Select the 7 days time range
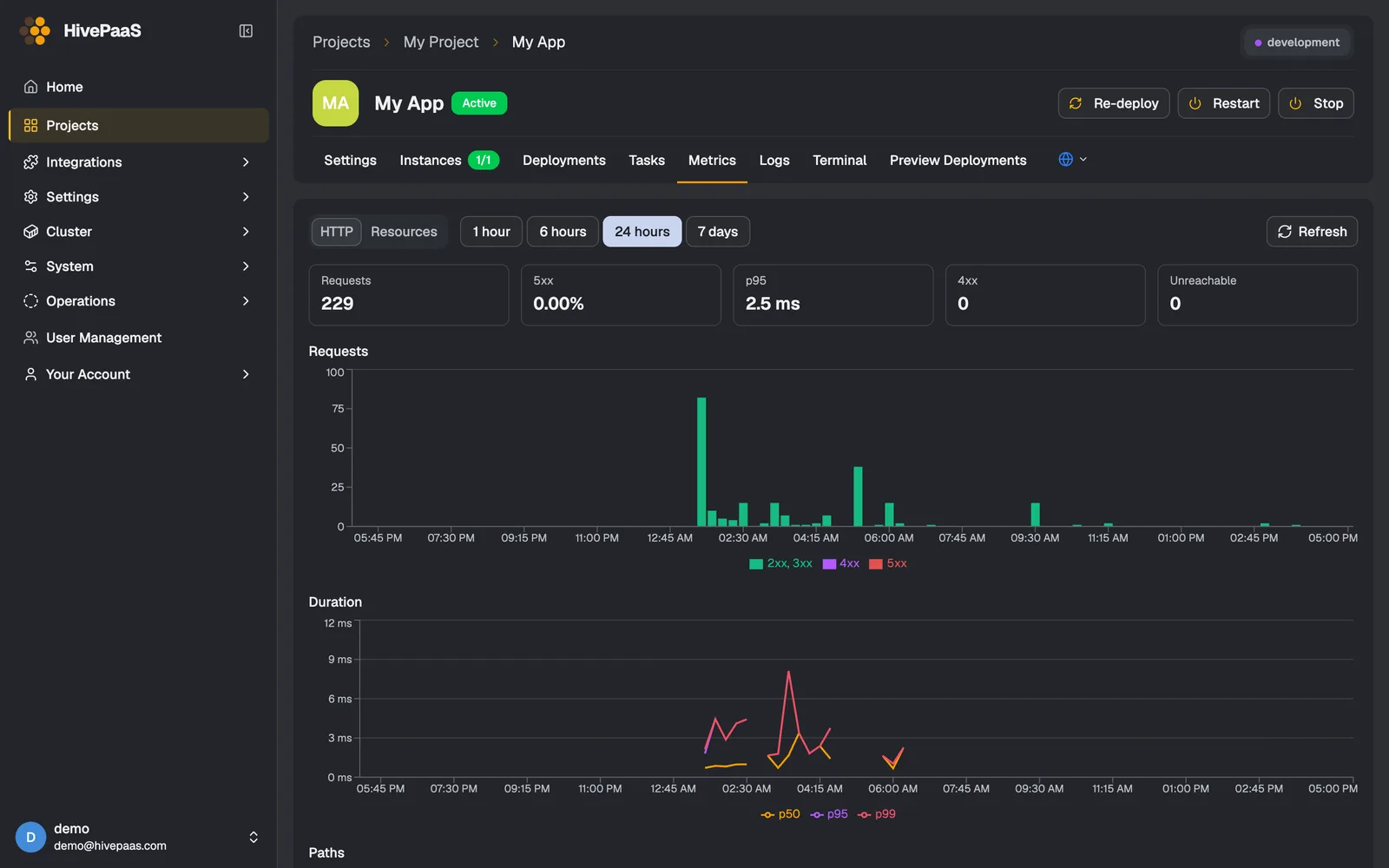The width and height of the screenshot is (1389, 868). click(x=718, y=232)
